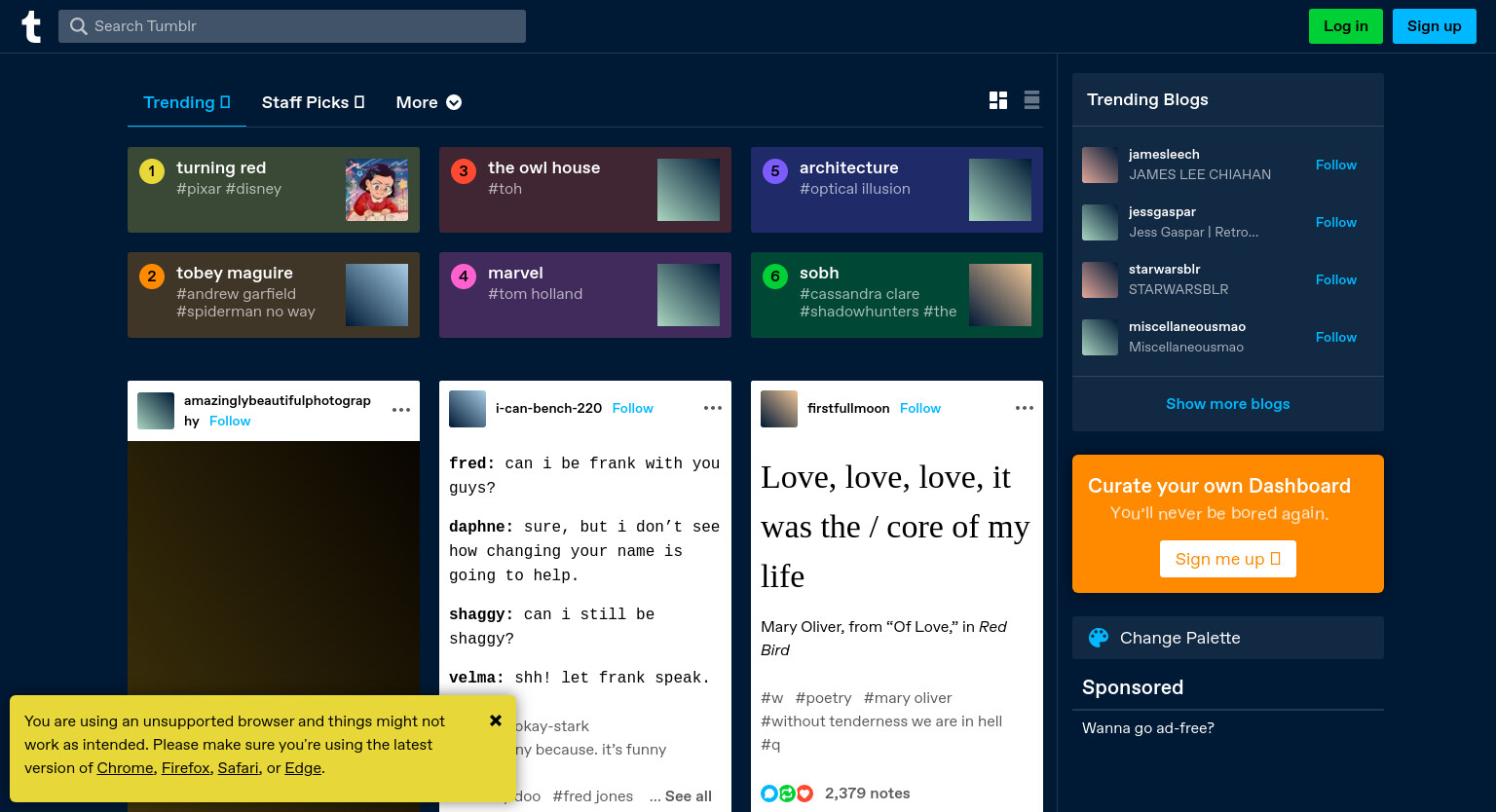
Task: Follow starwarsblr blog
Action: 1336,280
